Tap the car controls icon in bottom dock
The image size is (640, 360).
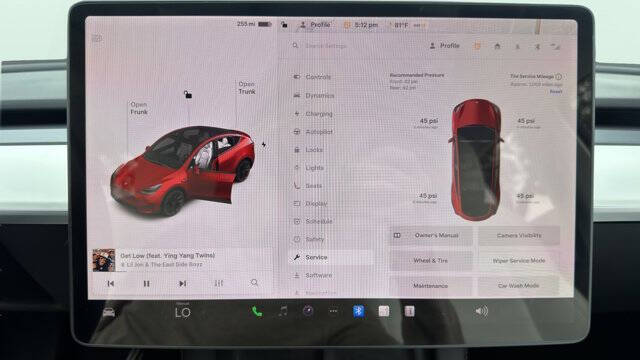[x=109, y=313]
